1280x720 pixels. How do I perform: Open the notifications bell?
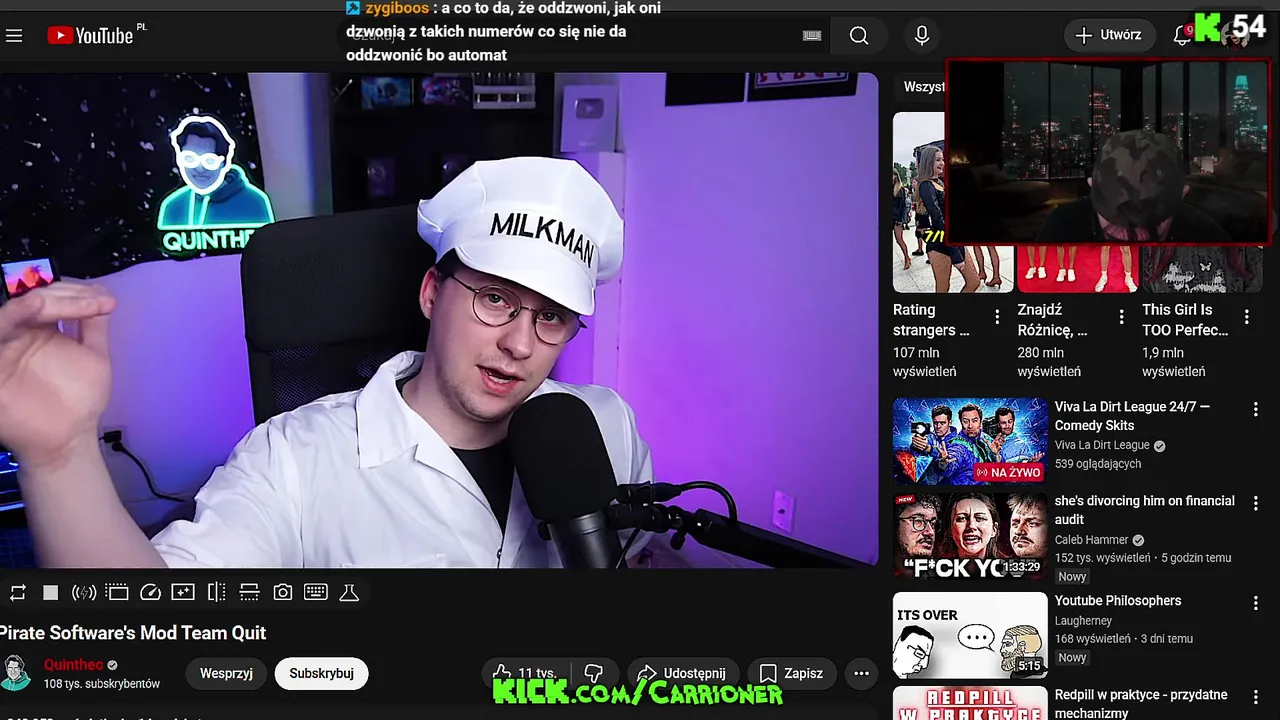(1181, 36)
